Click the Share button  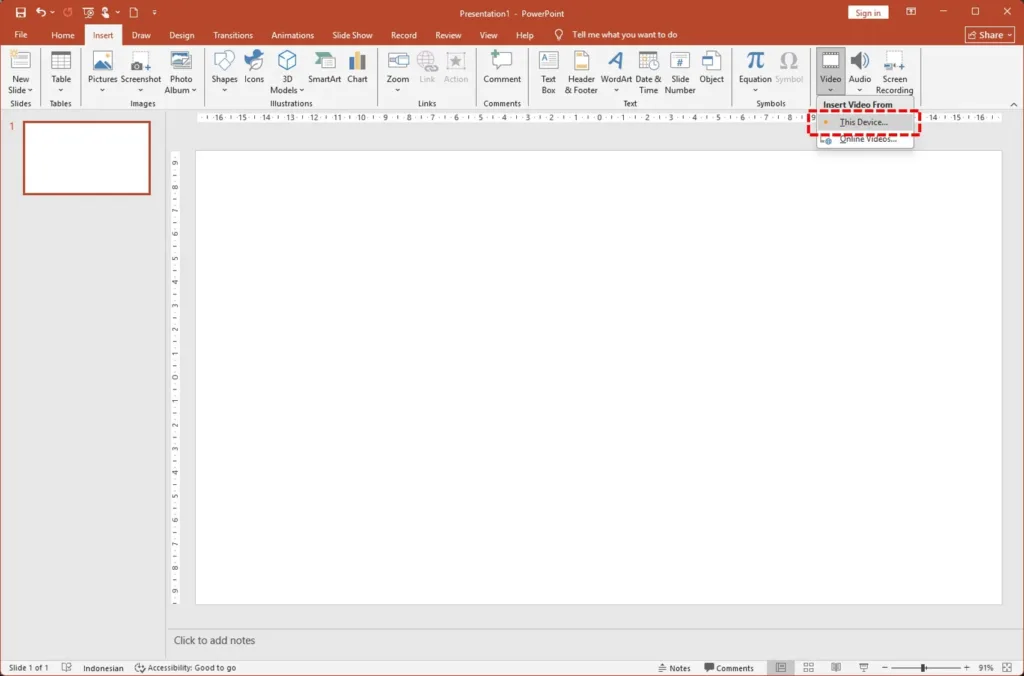(989, 35)
